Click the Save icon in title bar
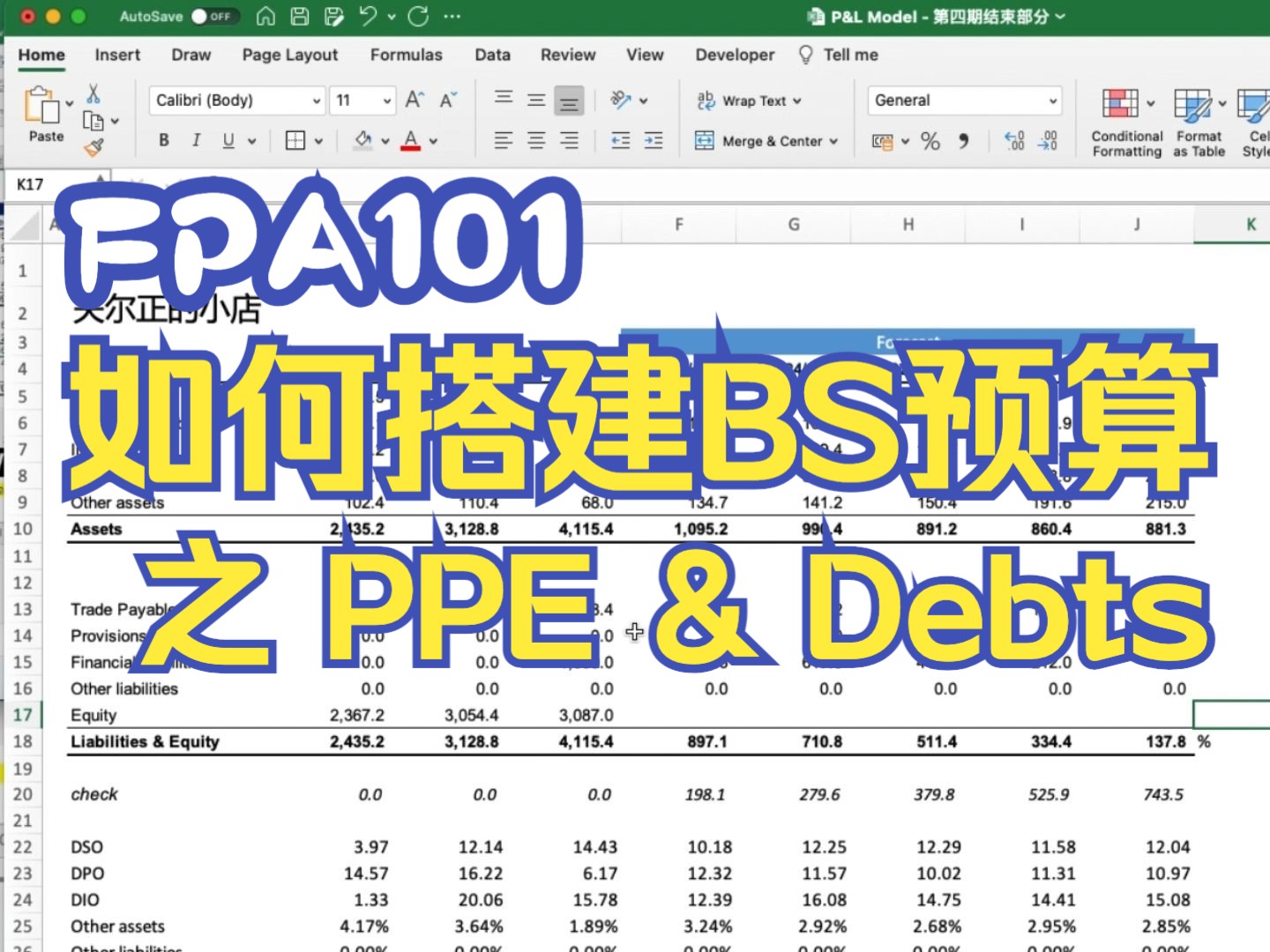Viewport: 1270px width, 952px height. point(300,16)
